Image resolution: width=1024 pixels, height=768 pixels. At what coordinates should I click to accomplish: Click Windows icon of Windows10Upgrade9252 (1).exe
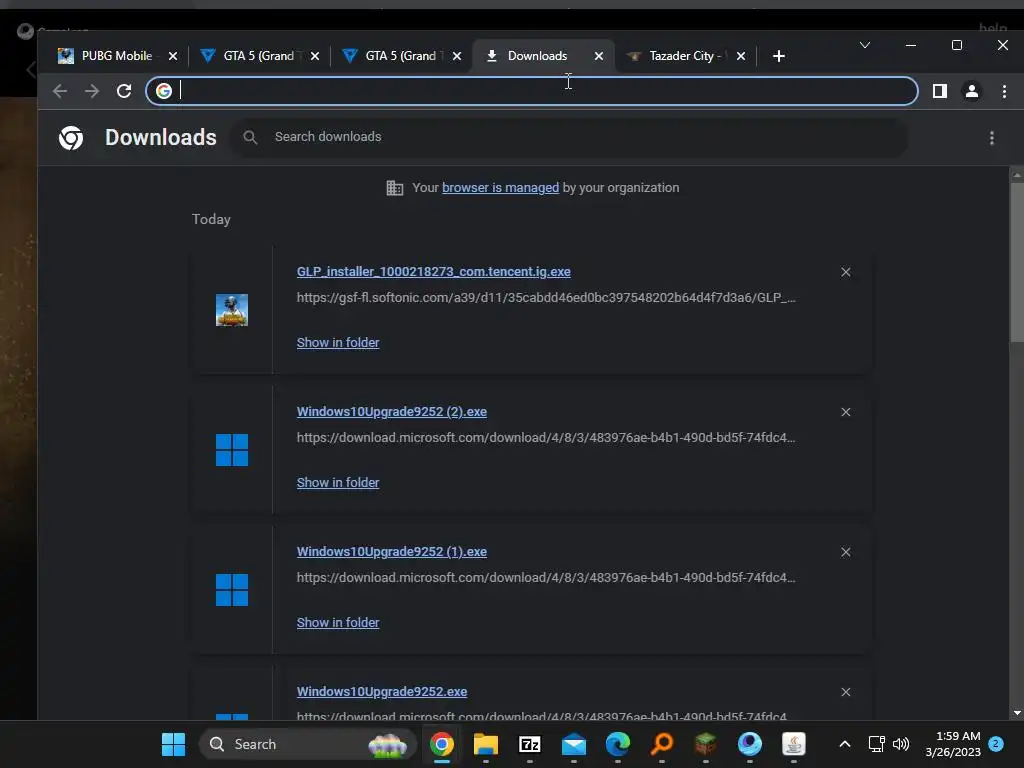[232, 590]
